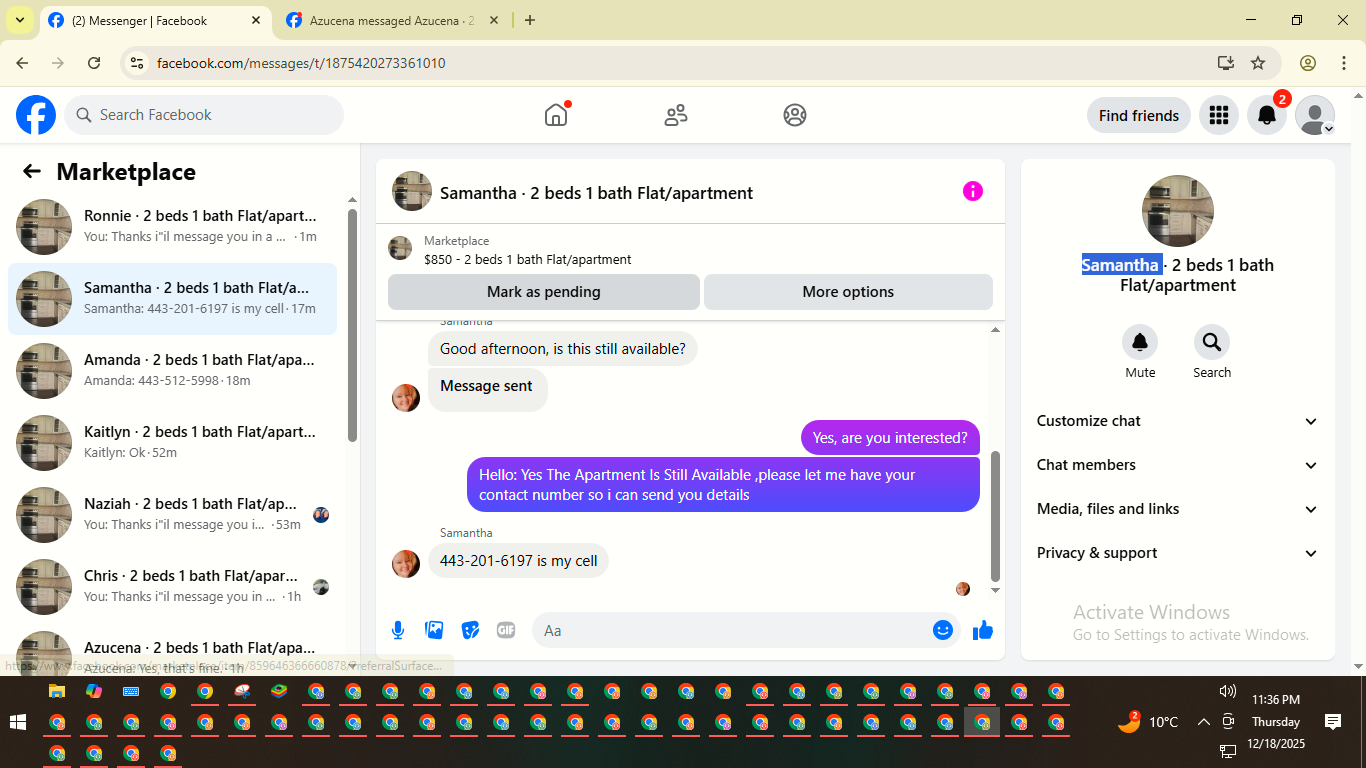Open a new browser tab
The image size is (1366, 768).
point(530,20)
